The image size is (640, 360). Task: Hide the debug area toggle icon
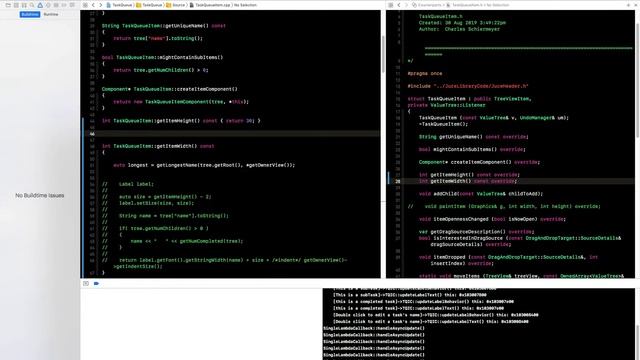(x=86, y=283)
